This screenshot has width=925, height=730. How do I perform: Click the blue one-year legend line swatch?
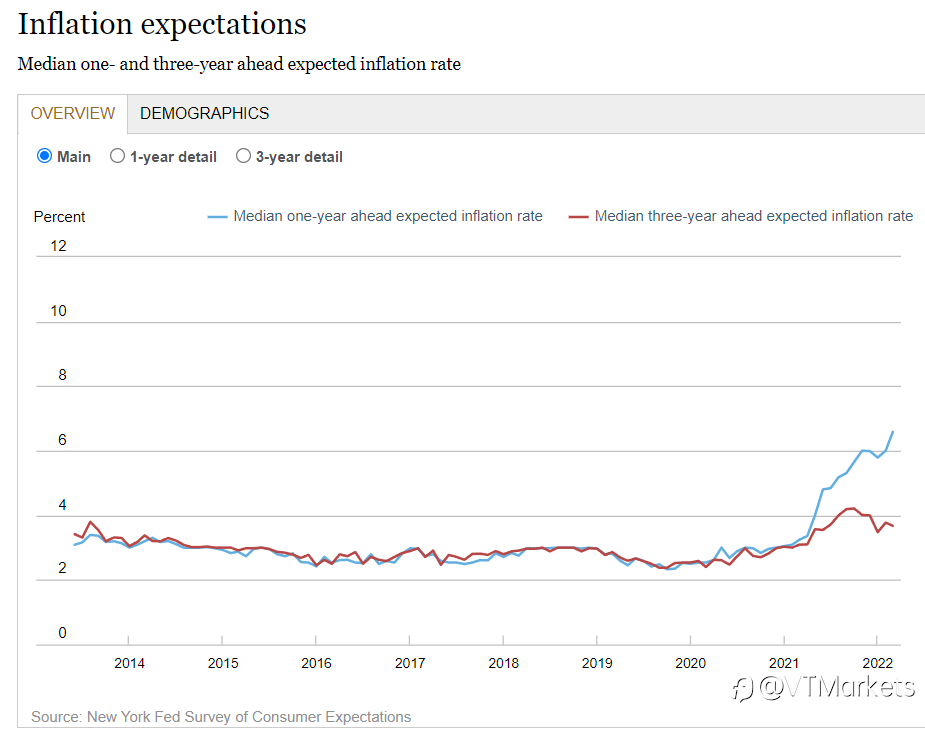tap(217, 217)
